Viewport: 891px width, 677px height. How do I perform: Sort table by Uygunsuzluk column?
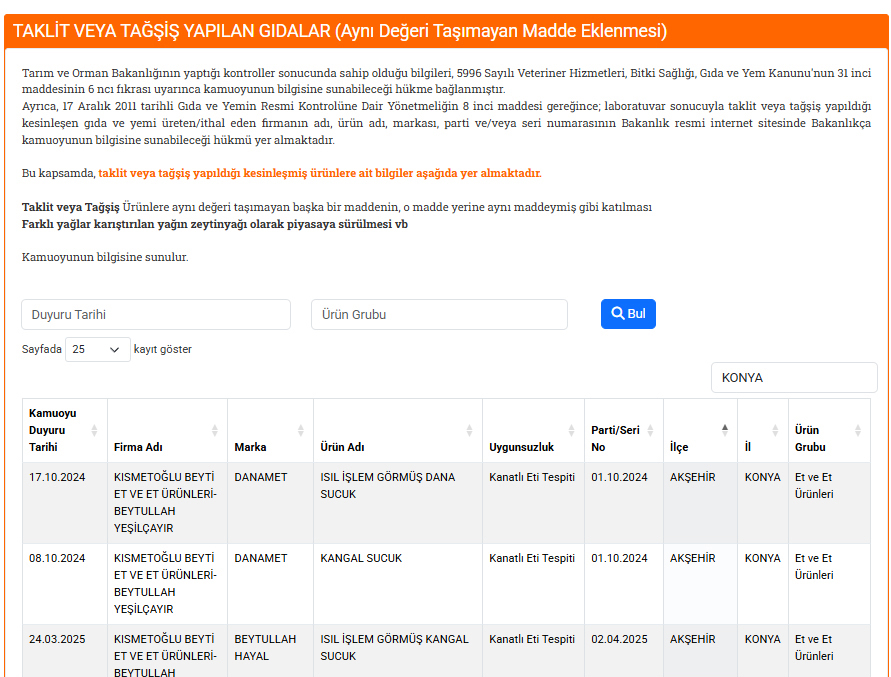click(x=533, y=430)
